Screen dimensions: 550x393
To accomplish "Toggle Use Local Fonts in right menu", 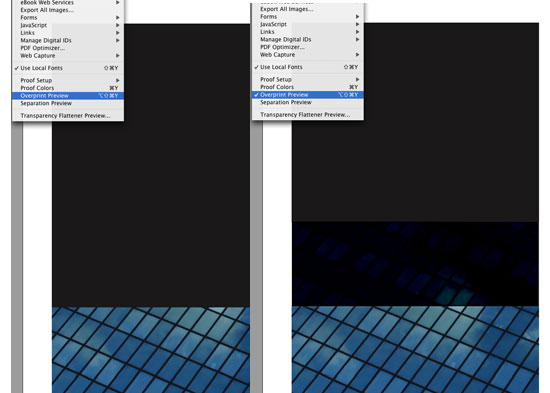I will coord(308,67).
